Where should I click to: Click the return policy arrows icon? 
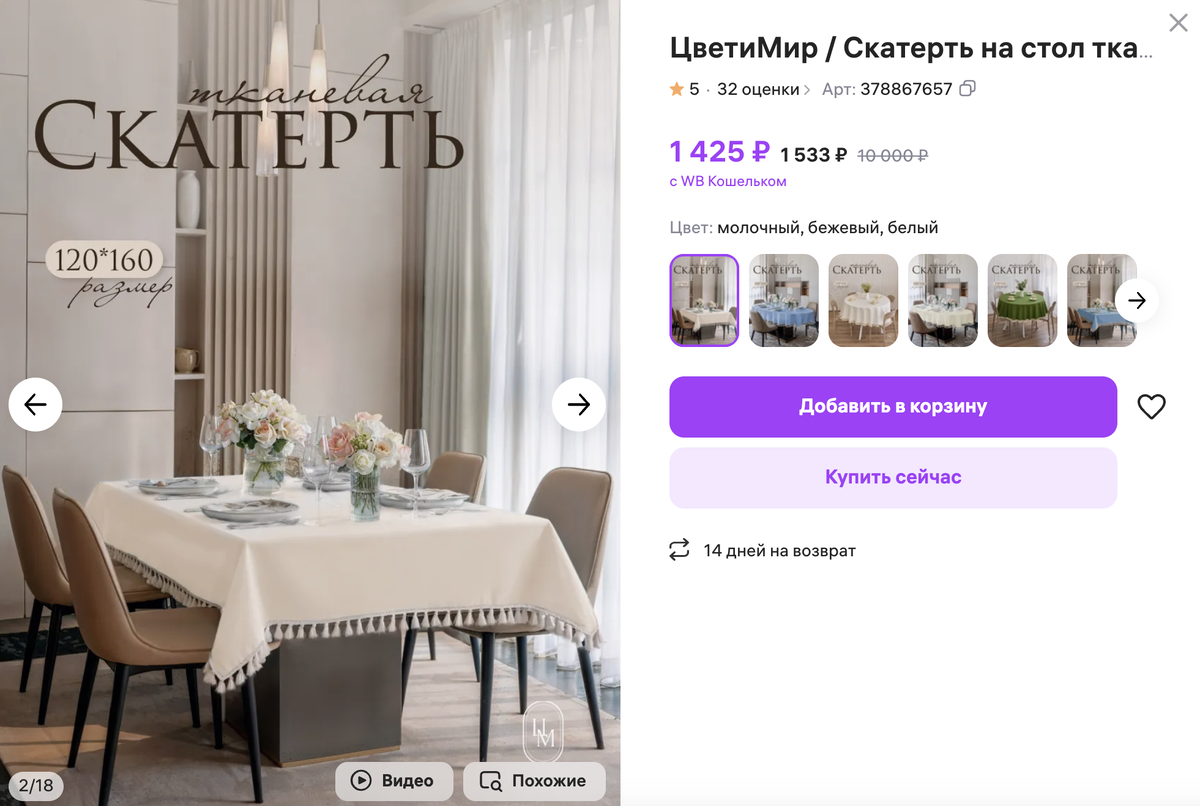pos(680,550)
